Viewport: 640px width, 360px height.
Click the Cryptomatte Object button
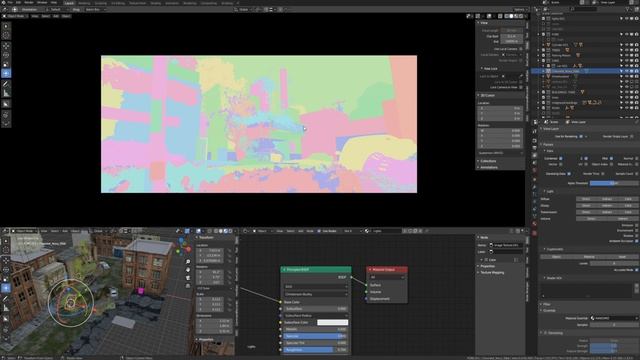pyautogui.click(x=556, y=257)
